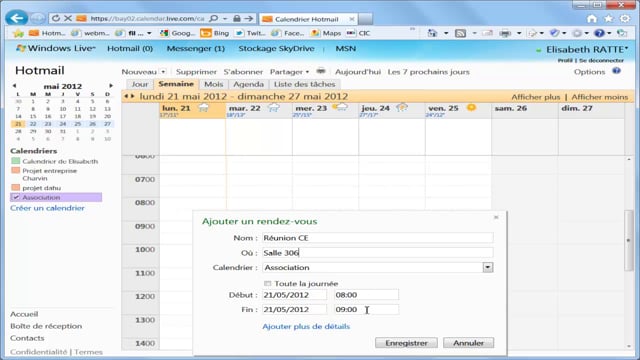Go to next week arrow

coord(133,96)
